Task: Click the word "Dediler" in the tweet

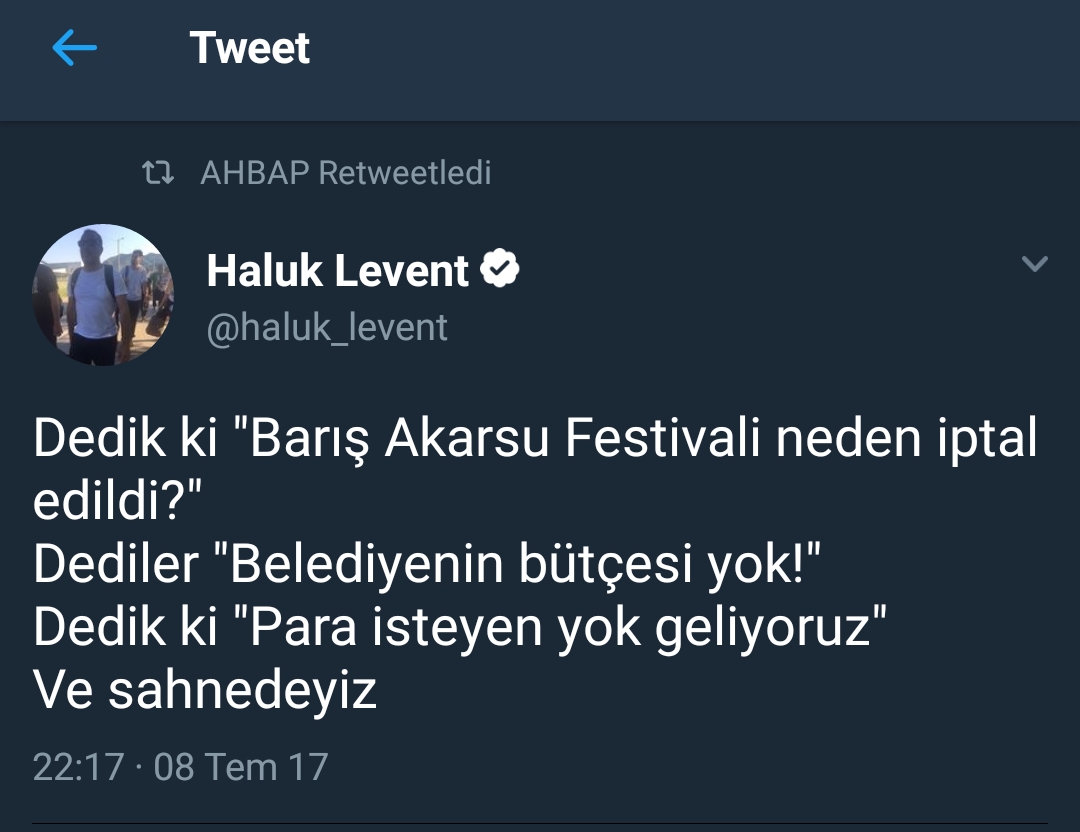Action: 116,564
